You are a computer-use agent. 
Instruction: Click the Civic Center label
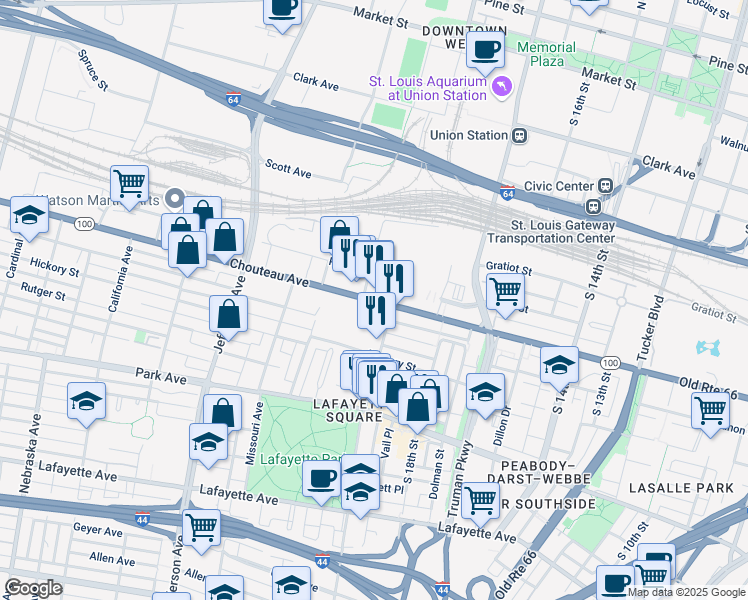coord(559,186)
